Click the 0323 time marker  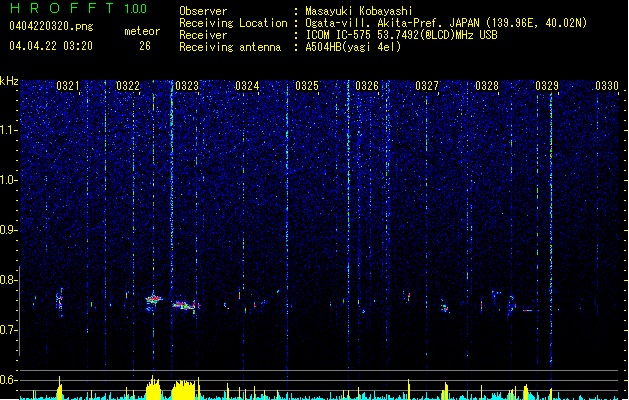tap(187, 86)
